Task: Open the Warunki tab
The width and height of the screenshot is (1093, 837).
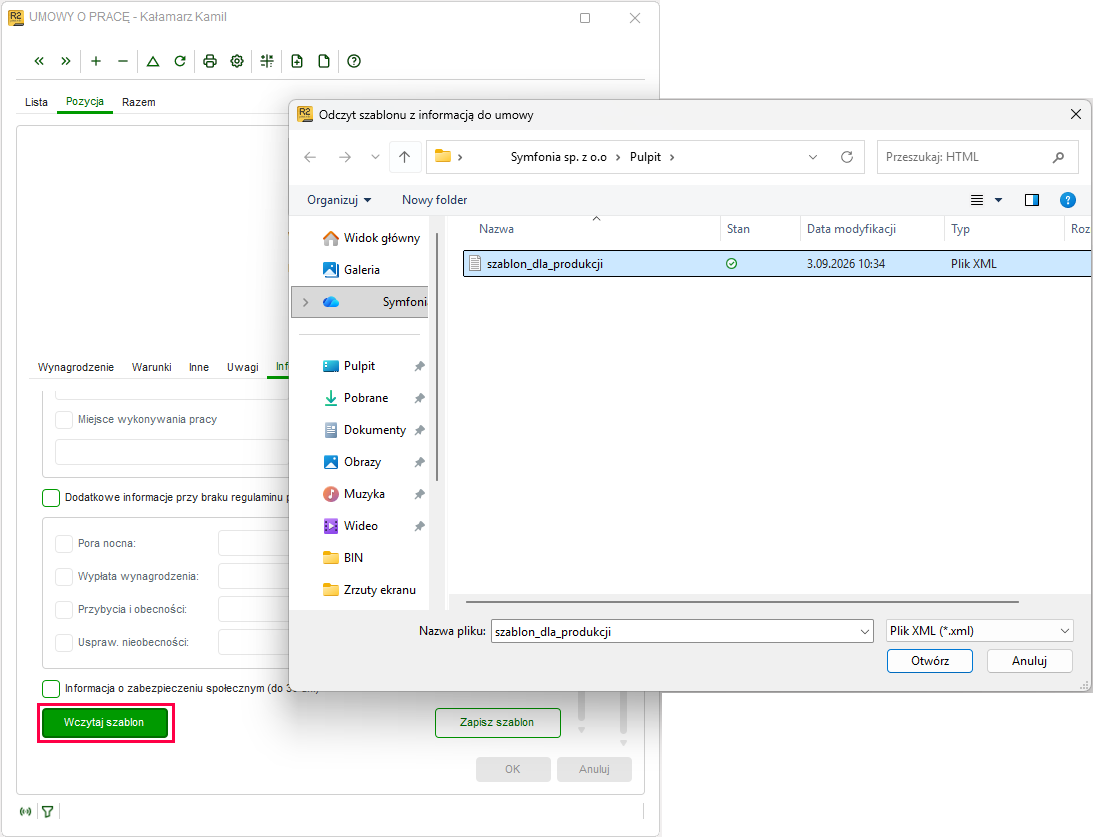Action: [151, 367]
